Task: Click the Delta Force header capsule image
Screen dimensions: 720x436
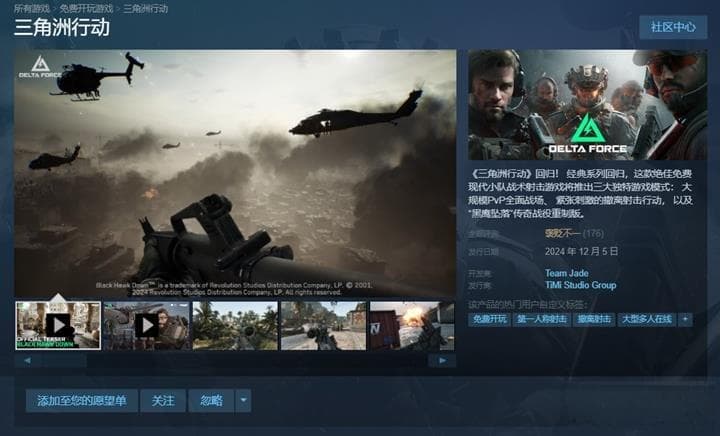Action: (x=587, y=105)
